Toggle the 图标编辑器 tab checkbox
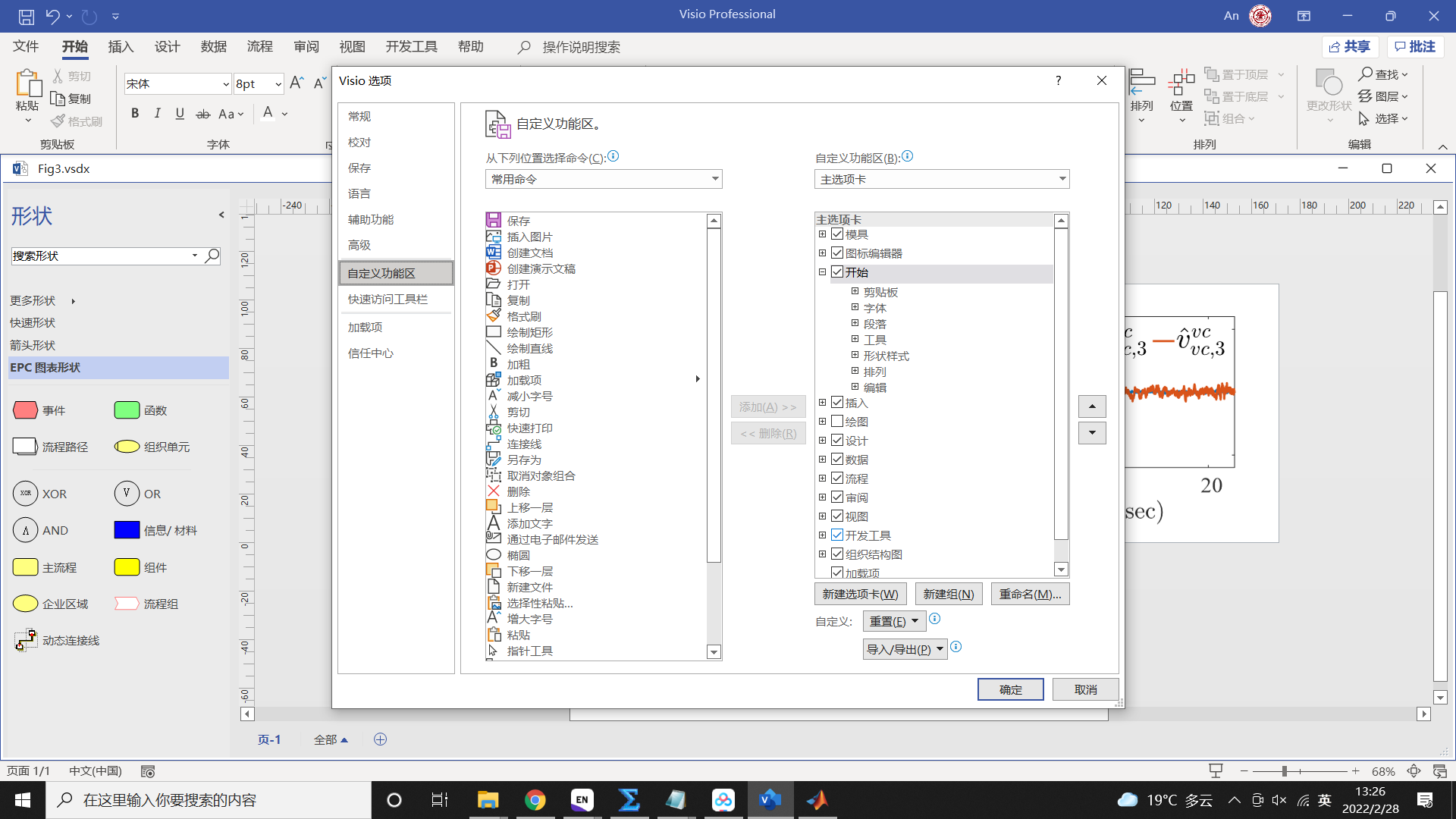 (837, 253)
